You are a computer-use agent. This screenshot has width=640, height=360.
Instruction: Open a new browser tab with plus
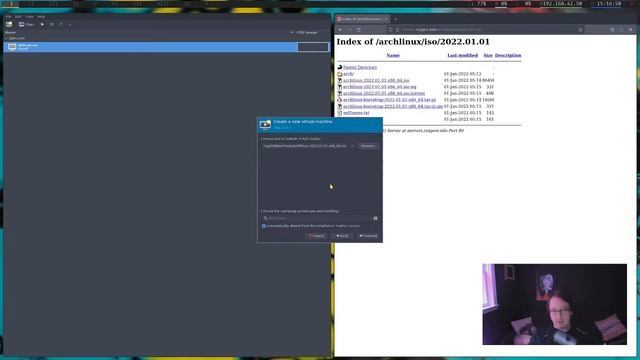coord(396,19)
